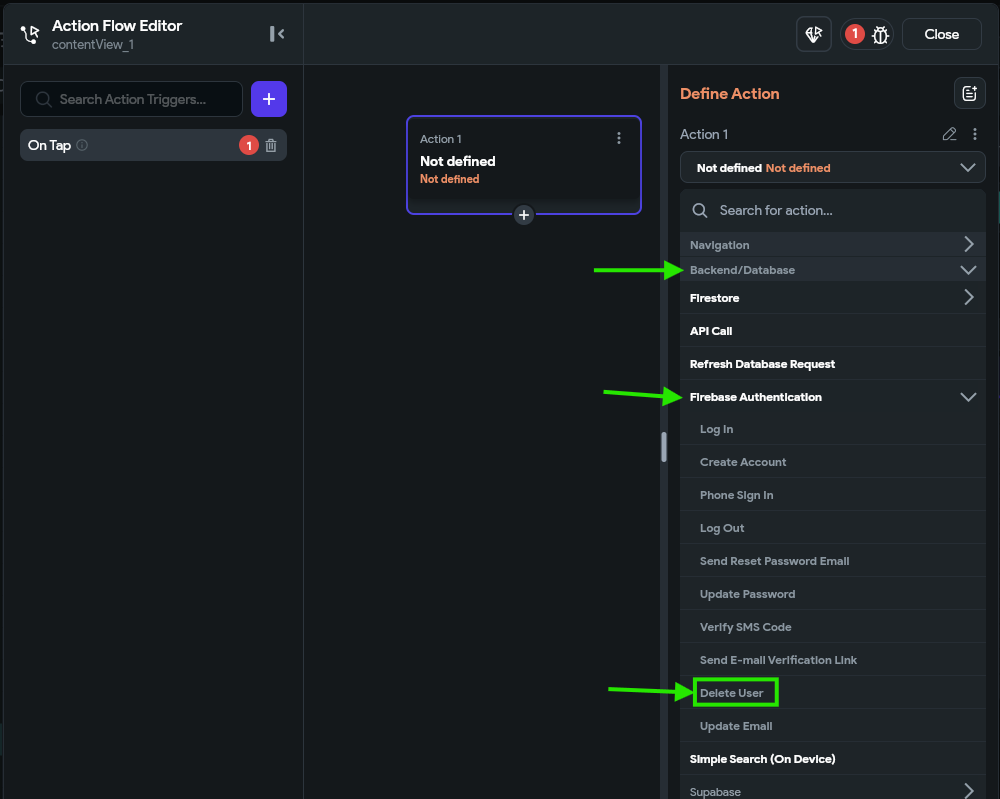Select Send Reset Password Email

(x=832, y=561)
